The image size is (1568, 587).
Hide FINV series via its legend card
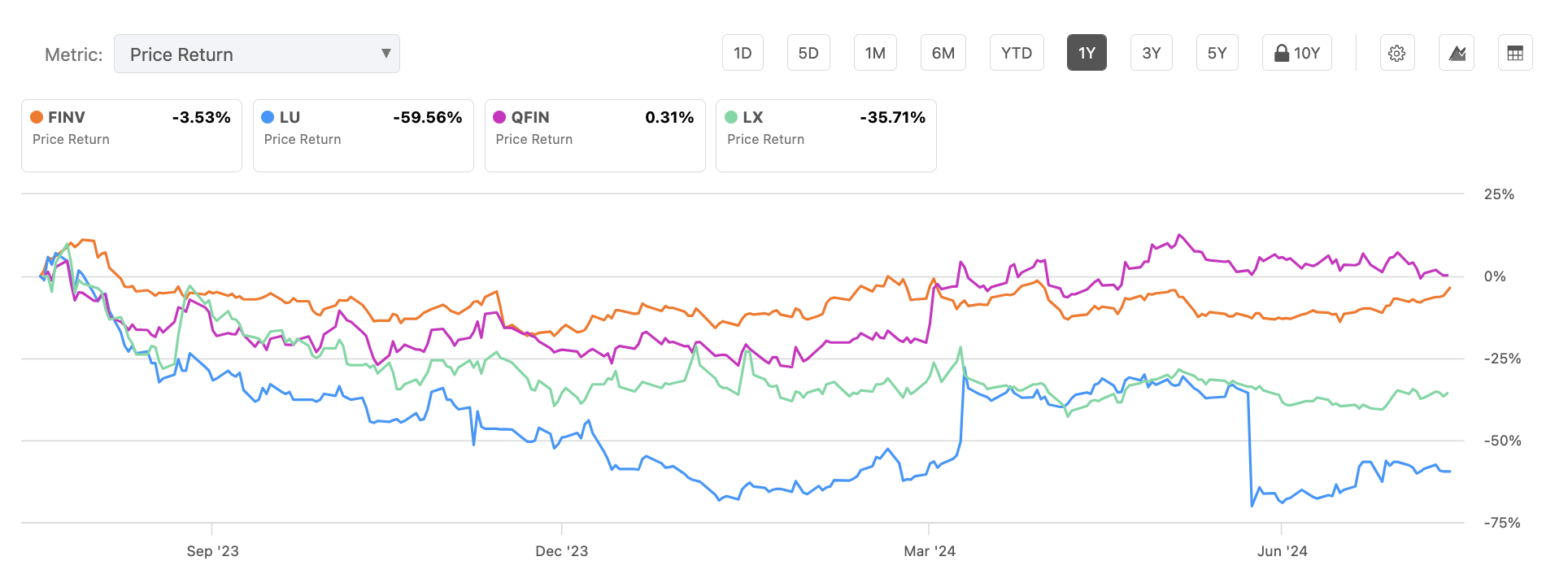(x=131, y=135)
